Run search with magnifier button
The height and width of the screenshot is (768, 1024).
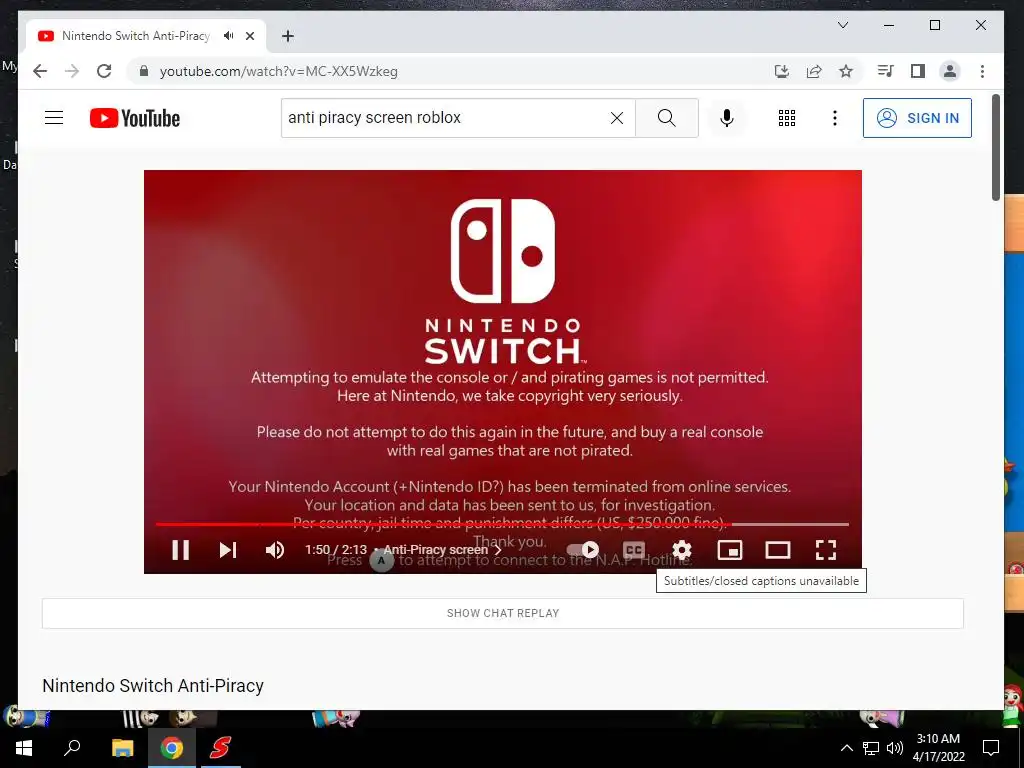coord(667,118)
